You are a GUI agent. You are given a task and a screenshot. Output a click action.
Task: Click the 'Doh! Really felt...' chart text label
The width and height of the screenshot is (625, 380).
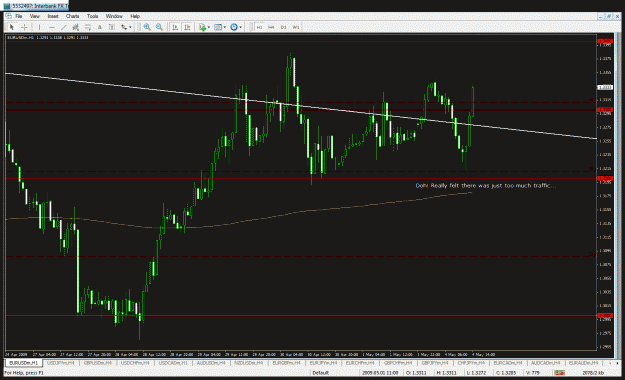(485, 185)
